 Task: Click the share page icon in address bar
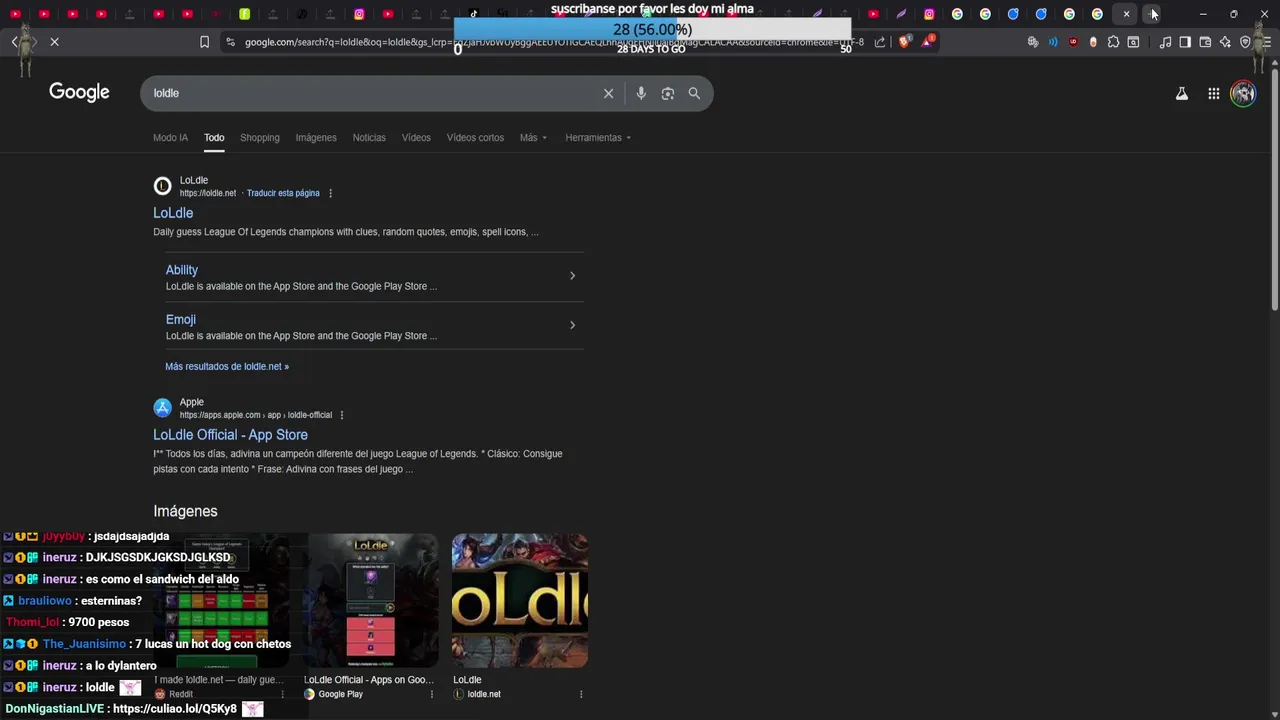point(880,42)
